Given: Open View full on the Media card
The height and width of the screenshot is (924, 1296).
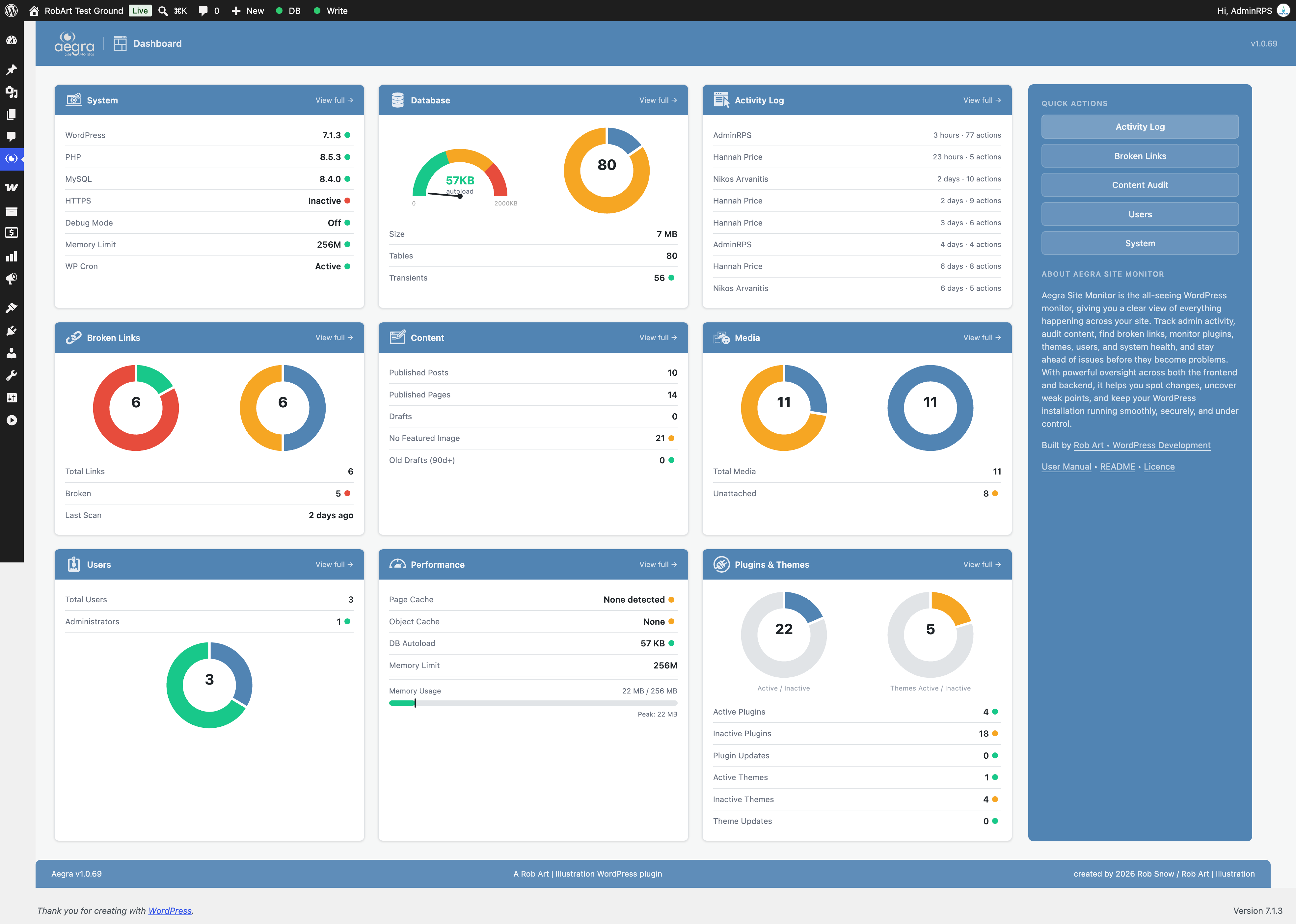Looking at the screenshot, I should [x=982, y=338].
